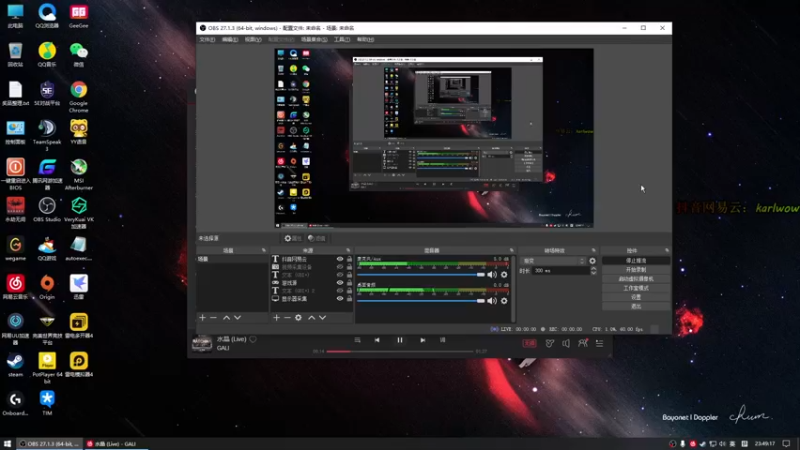
Task: Open the 视图 menu in OBS
Action: (x=253, y=39)
